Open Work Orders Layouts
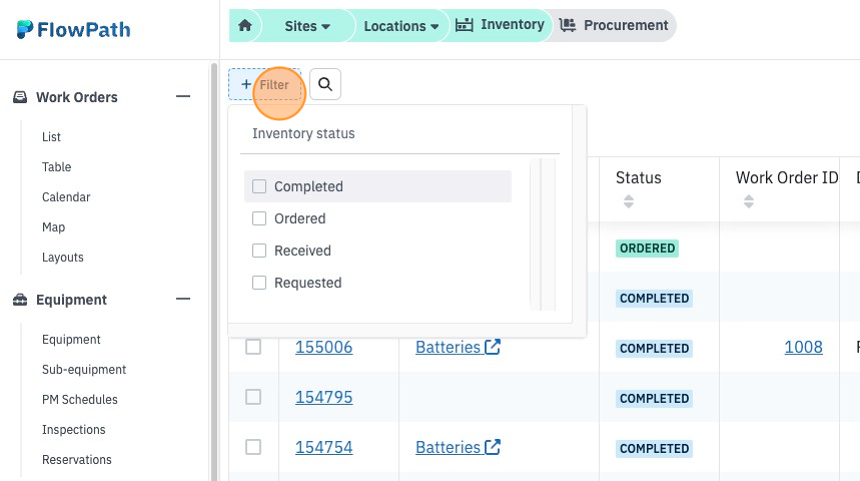The width and height of the screenshot is (860, 481). pos(63,257)
